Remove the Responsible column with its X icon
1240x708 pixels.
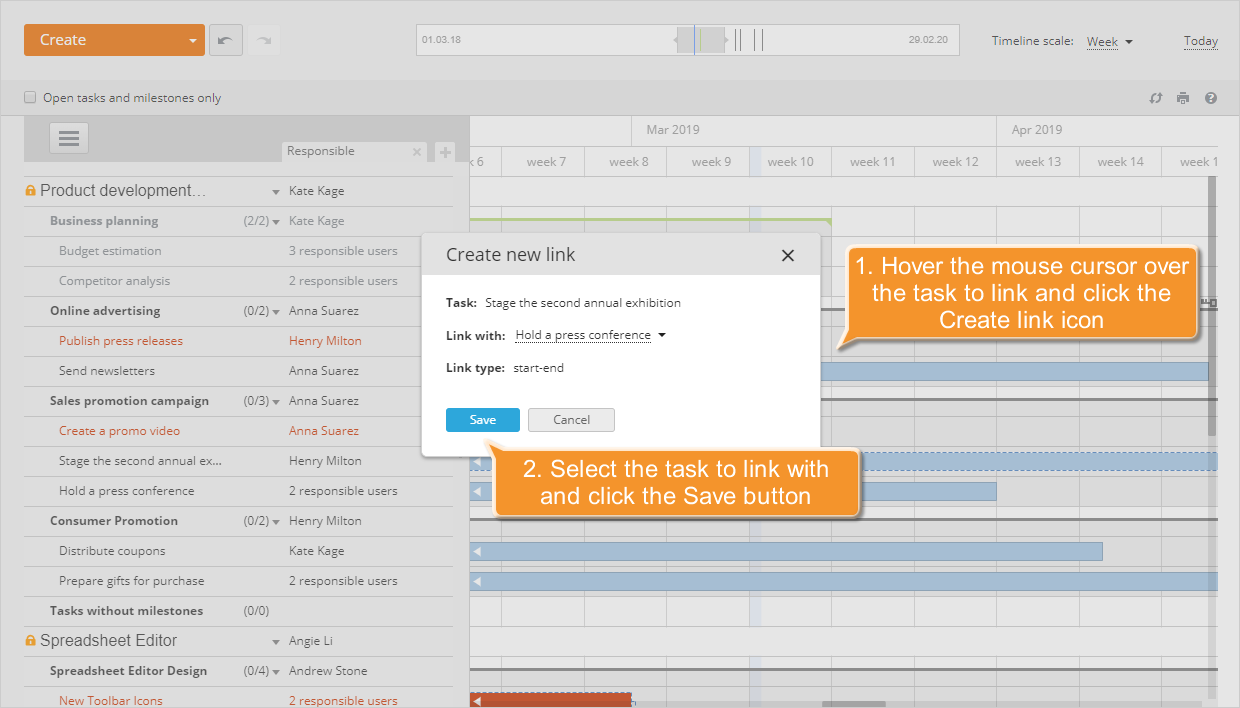pyautogui.click(x=417, y=151)
